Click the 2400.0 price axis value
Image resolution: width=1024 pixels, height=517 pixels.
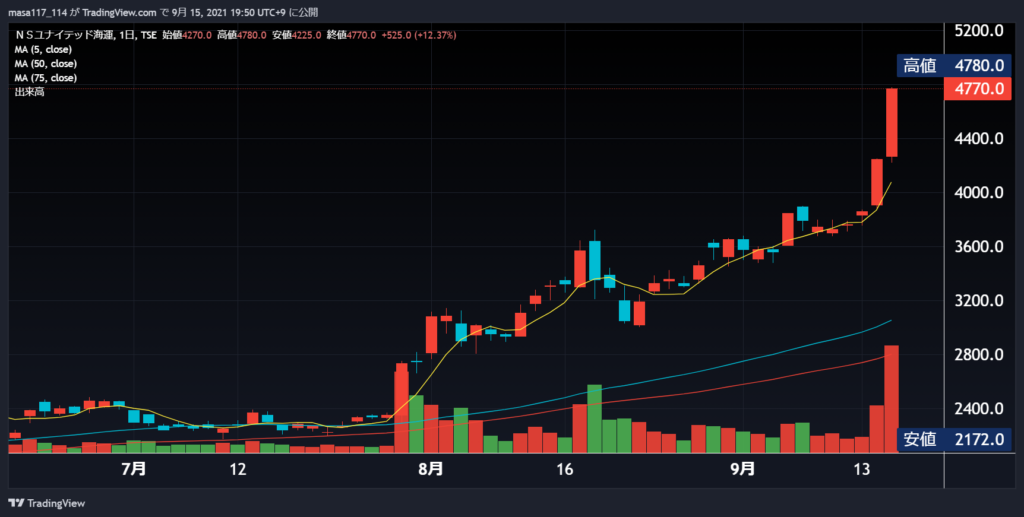point(979,409)
